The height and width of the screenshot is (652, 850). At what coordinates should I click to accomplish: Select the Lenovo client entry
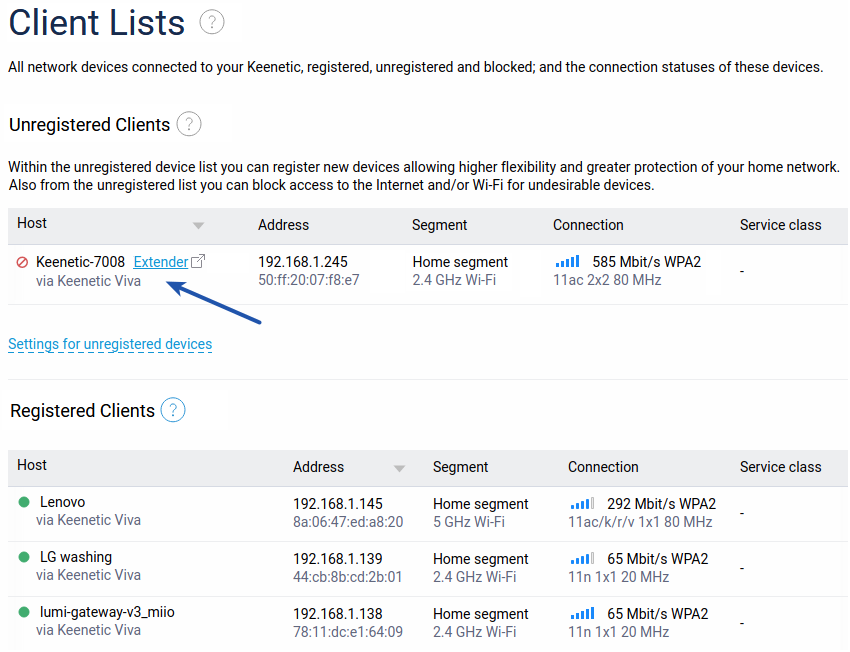pyautogui.click(x=62, y=502)
